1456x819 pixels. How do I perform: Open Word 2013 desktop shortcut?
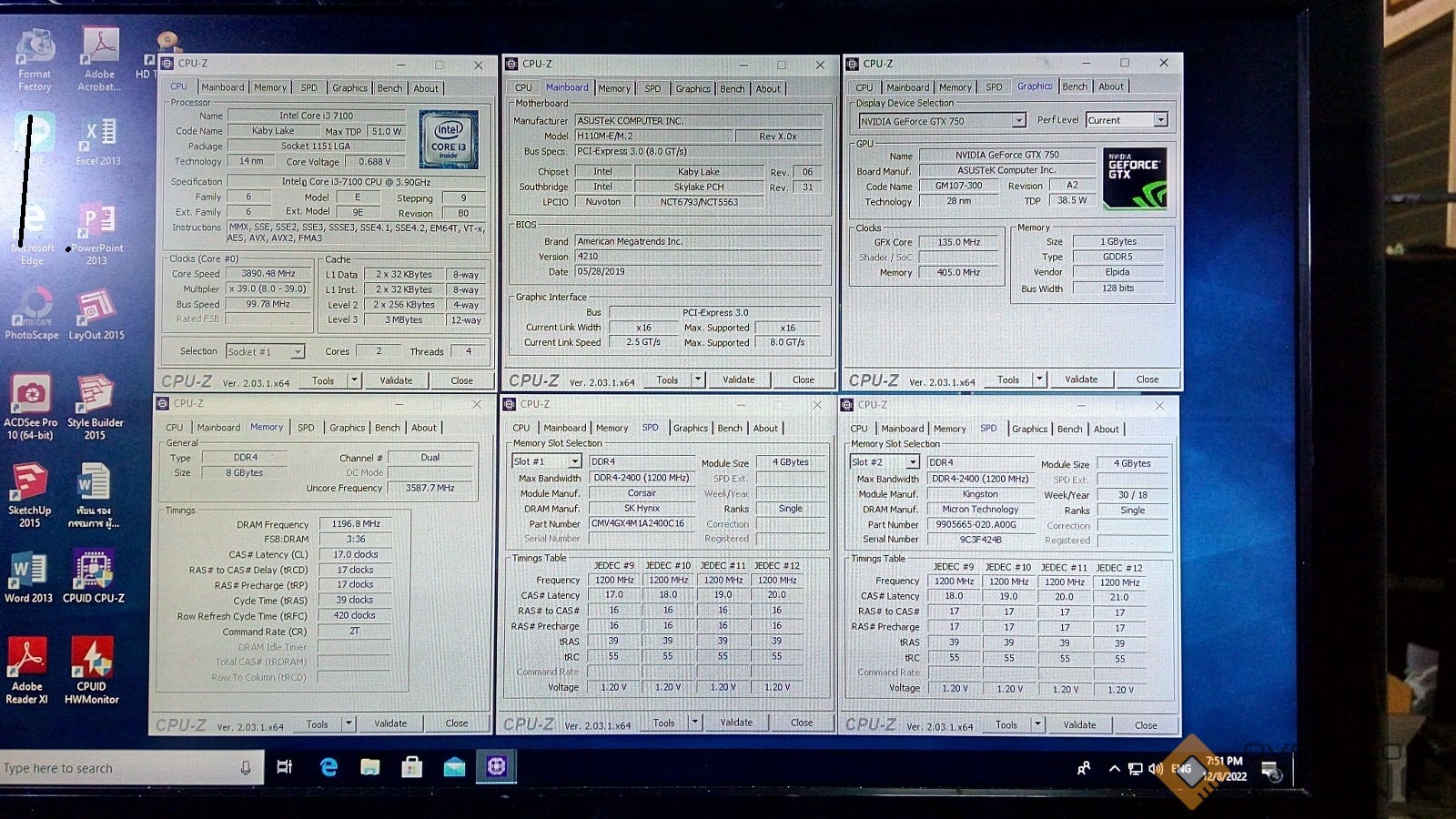[x=29, y=578]
